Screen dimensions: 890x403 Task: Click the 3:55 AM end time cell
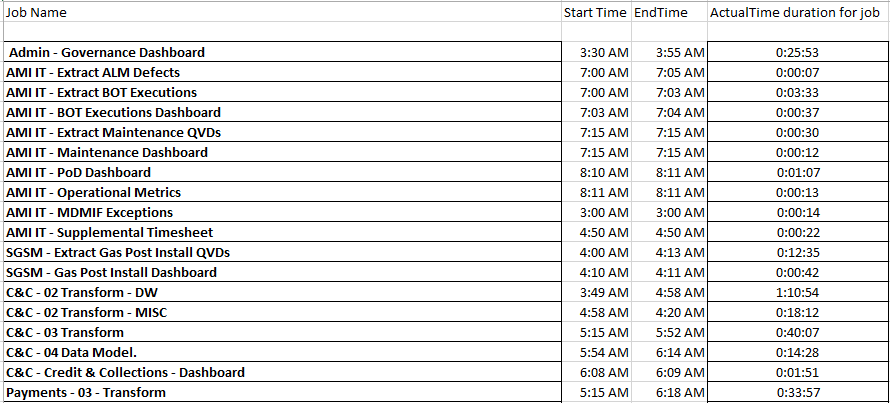pyautogui.click(x=681, y=52)
